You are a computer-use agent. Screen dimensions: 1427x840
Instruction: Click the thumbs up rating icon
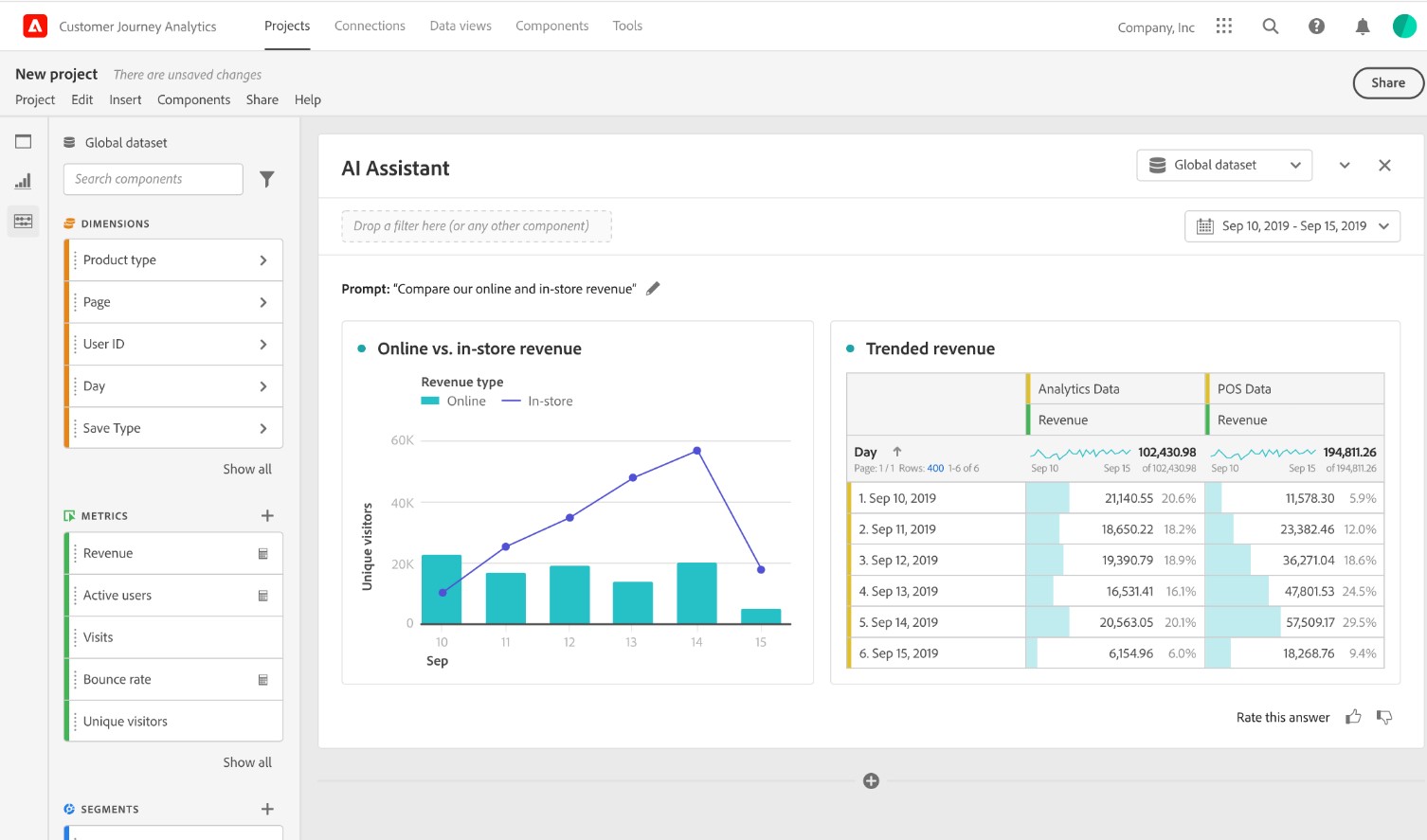[1353, 717]
